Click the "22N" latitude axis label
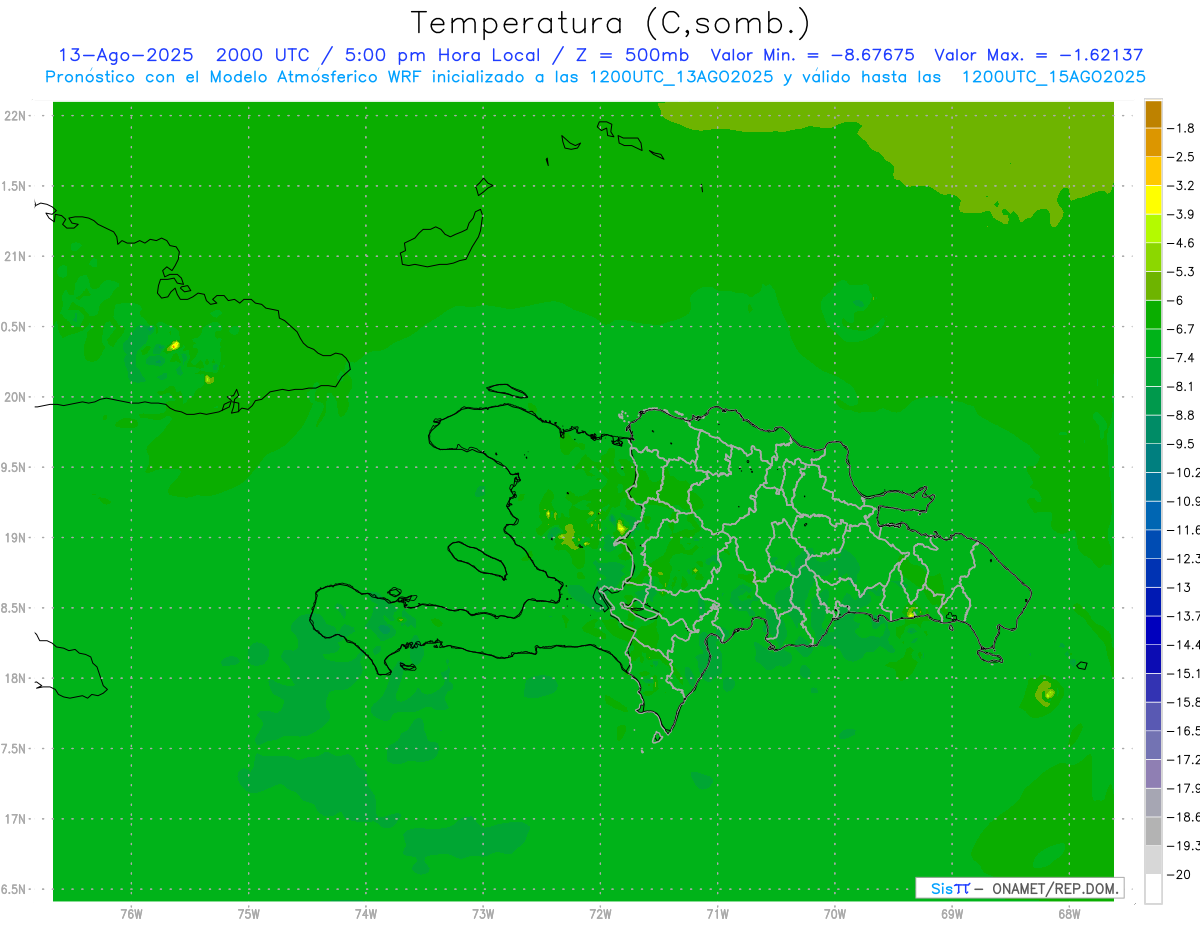This screenshot has height=927, width=1200. click(x=16, y=116)
